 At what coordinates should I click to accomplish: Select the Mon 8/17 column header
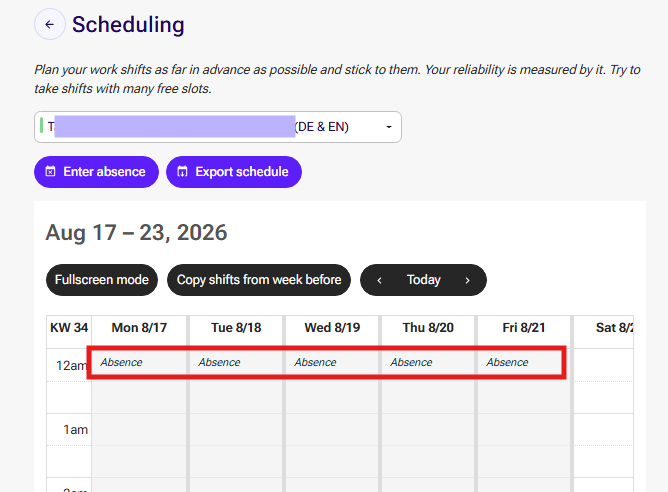click(x=139, y=328)
